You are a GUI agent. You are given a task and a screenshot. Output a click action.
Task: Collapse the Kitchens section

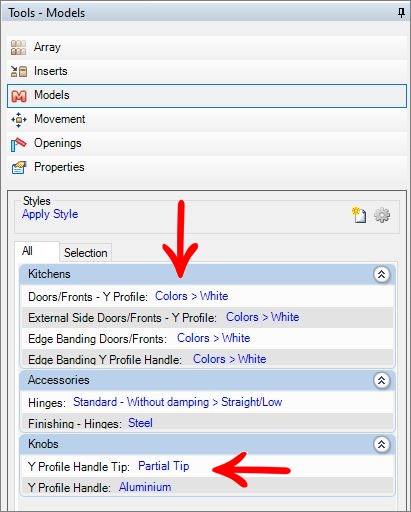pos(381,274)
